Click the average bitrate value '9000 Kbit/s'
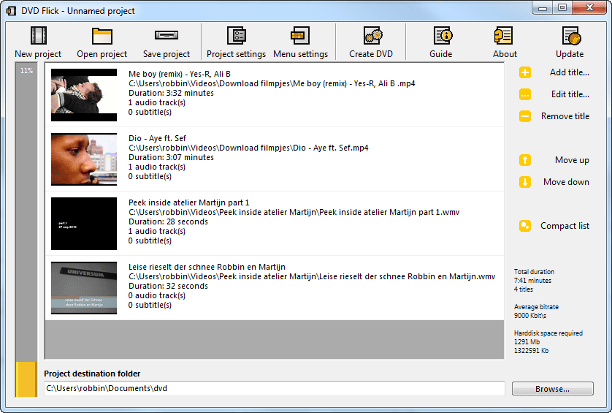The image size is (612, 413). (x=530, y=315)
